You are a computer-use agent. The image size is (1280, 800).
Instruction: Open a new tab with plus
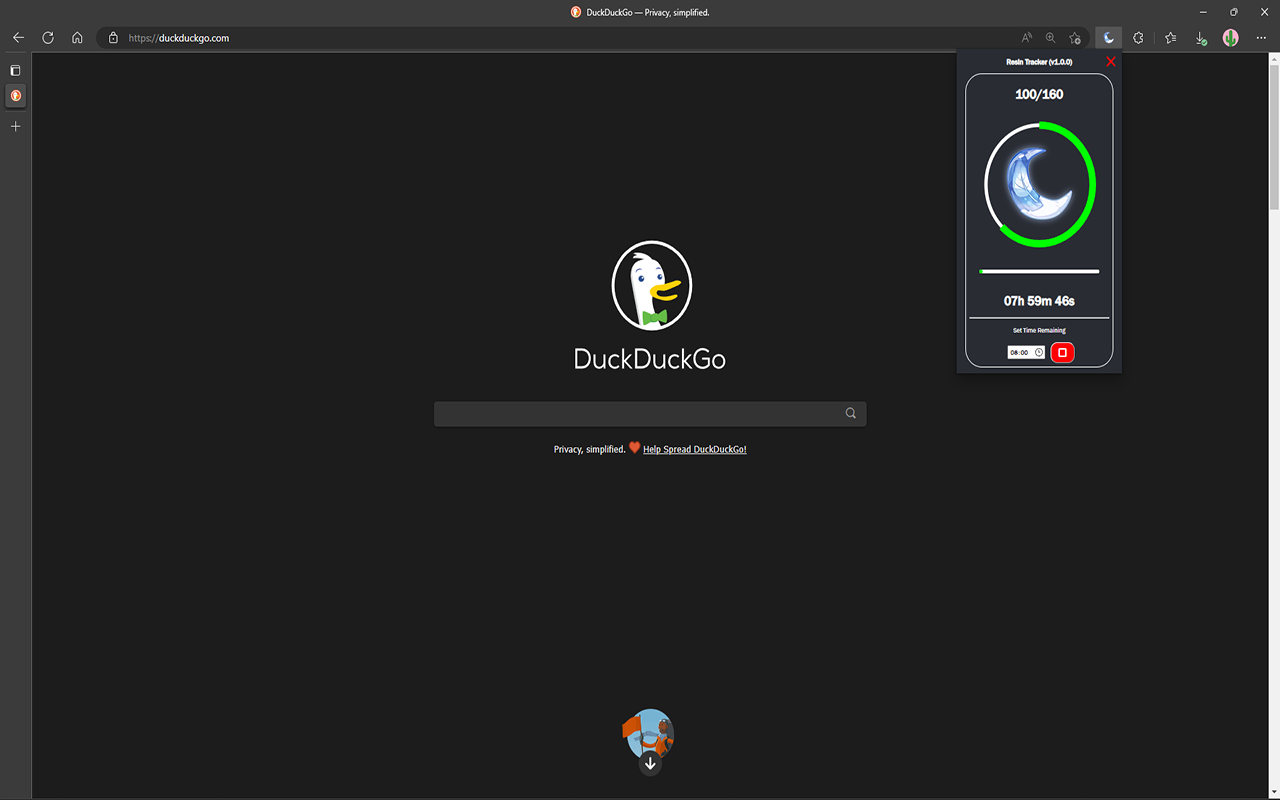tap(15, 127)
